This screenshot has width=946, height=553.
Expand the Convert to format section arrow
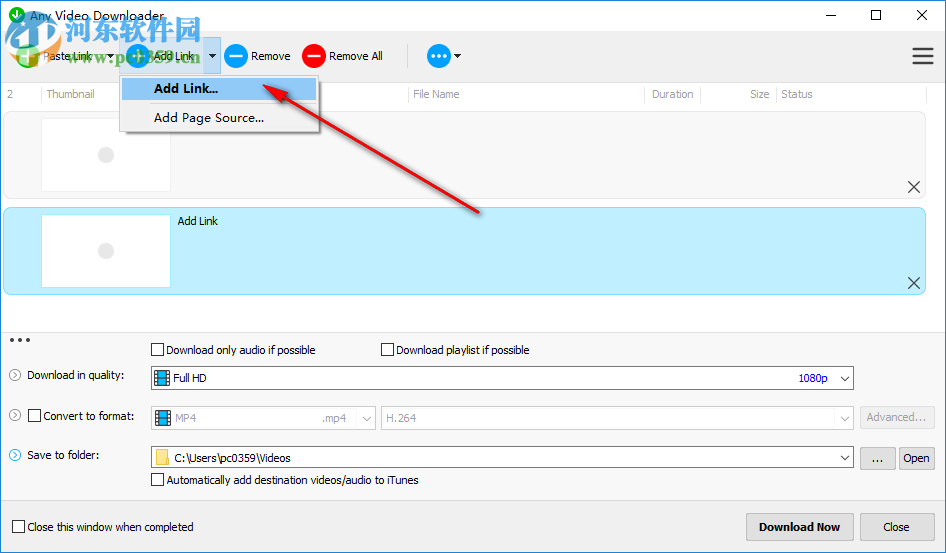(15, 415)
